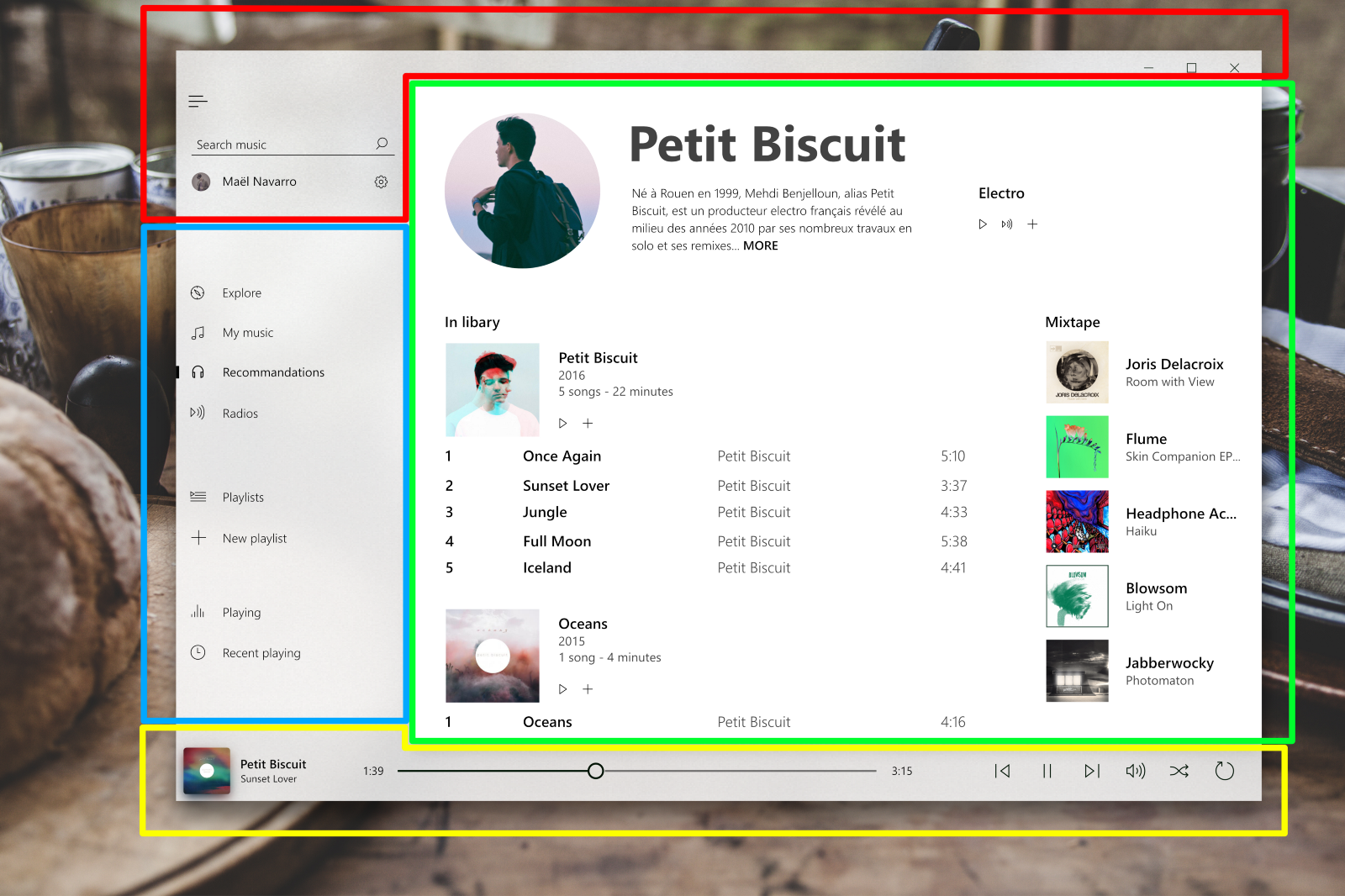This screenshot has height=896, width=1345.
Task: Start Electro radio using the broadcast icon
Action: point(1007,224)
